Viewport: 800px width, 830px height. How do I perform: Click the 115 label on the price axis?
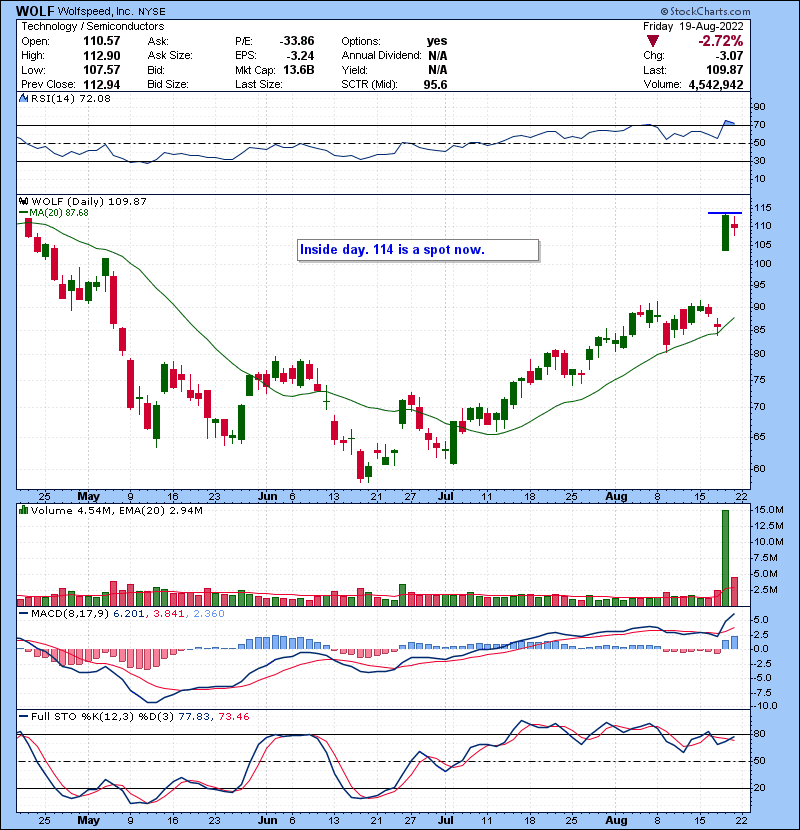[763, 208]
